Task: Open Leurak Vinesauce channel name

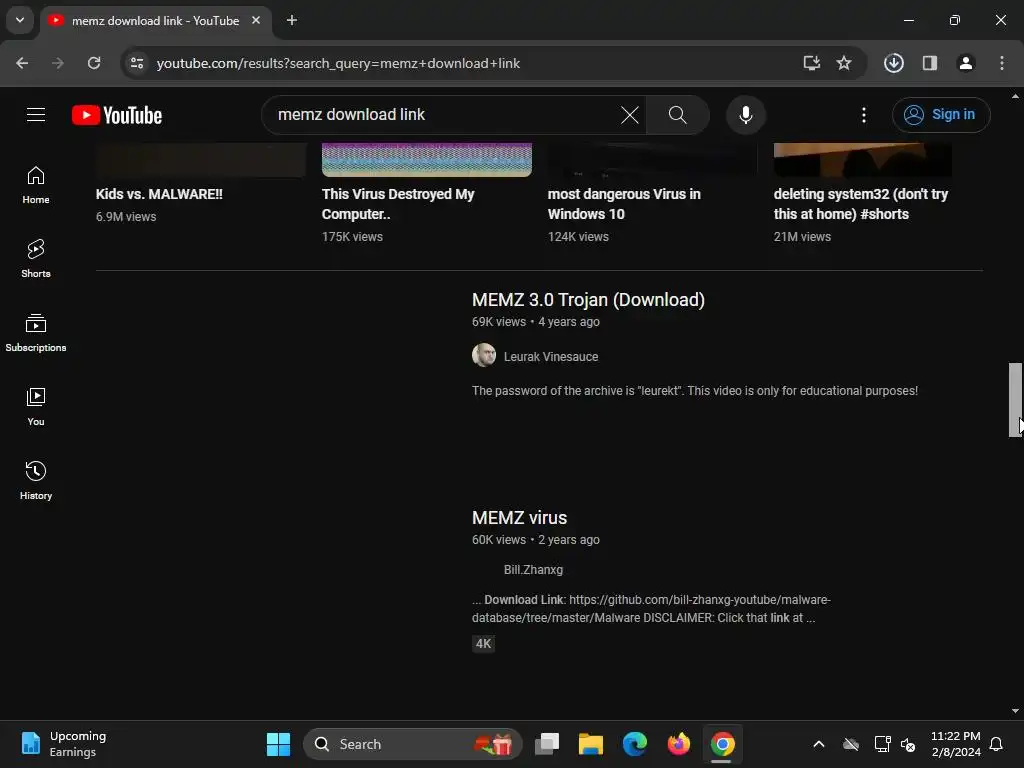Action: click(x=551, y=357)
